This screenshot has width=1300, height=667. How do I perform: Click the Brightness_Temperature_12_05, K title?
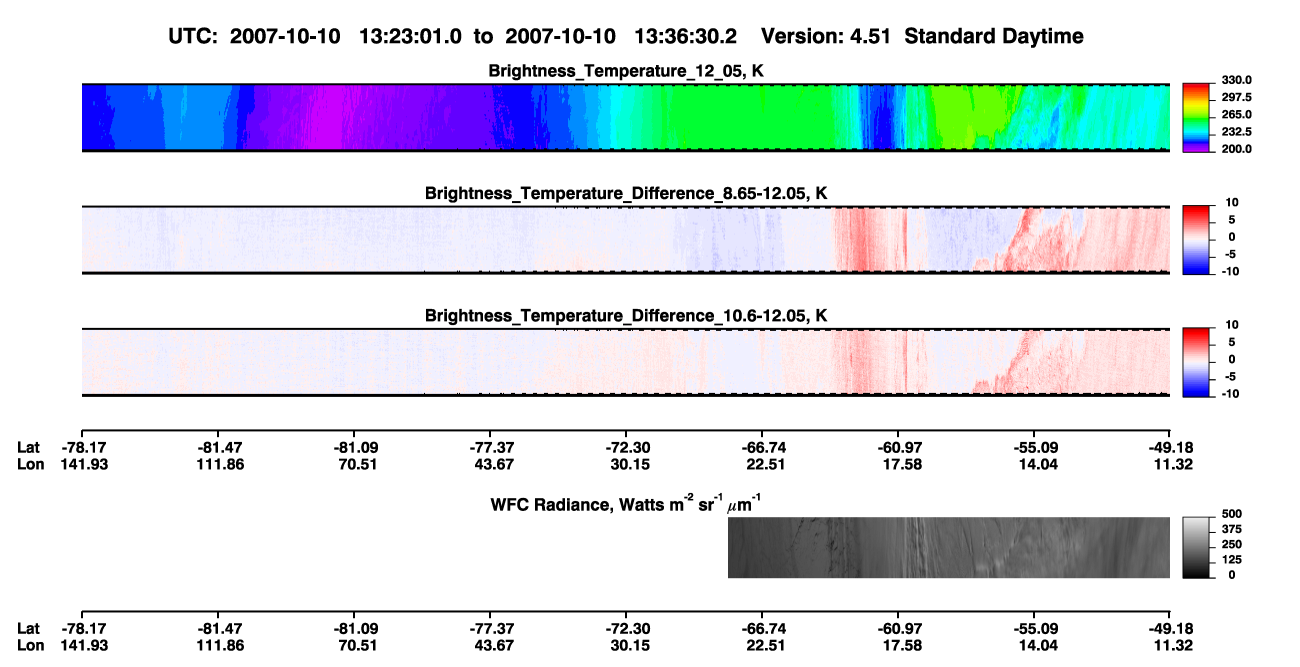coord(627,71)
